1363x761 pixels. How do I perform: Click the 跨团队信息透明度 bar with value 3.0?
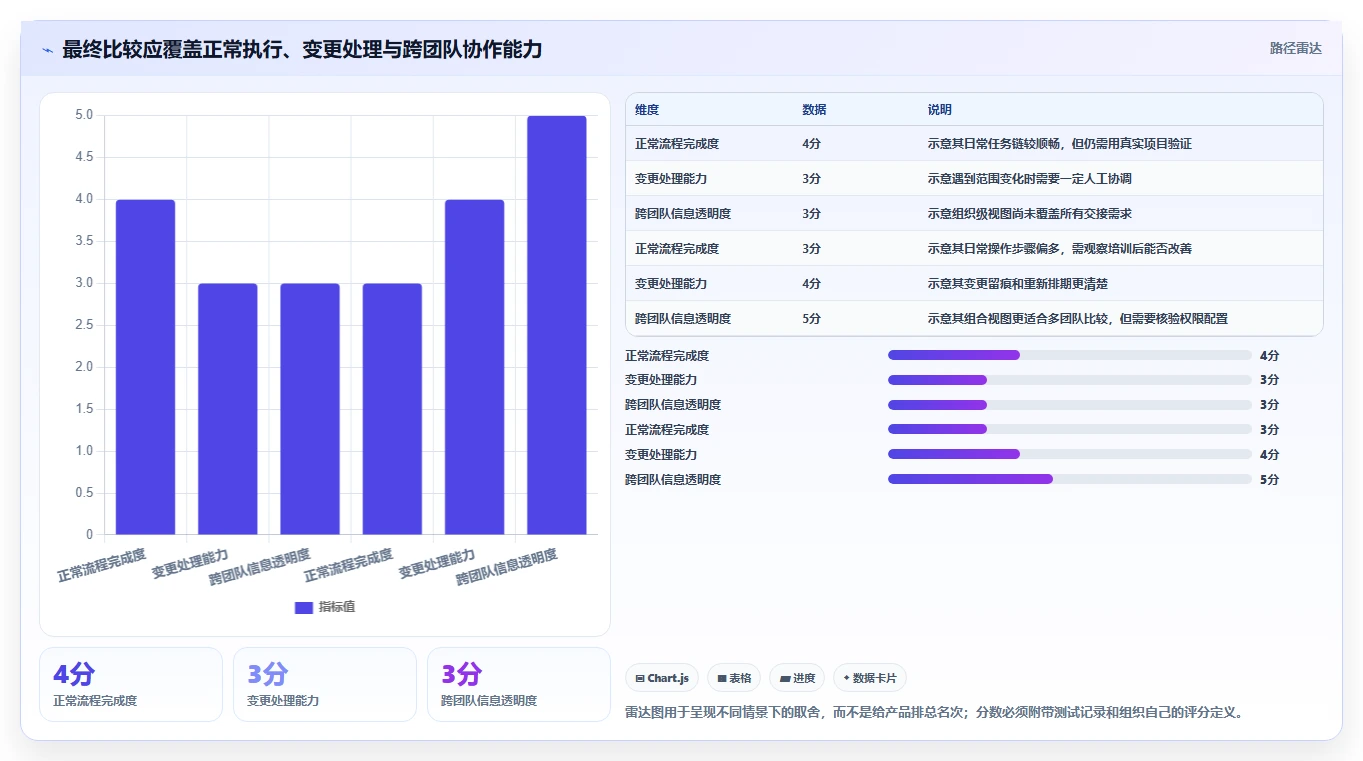310,409
